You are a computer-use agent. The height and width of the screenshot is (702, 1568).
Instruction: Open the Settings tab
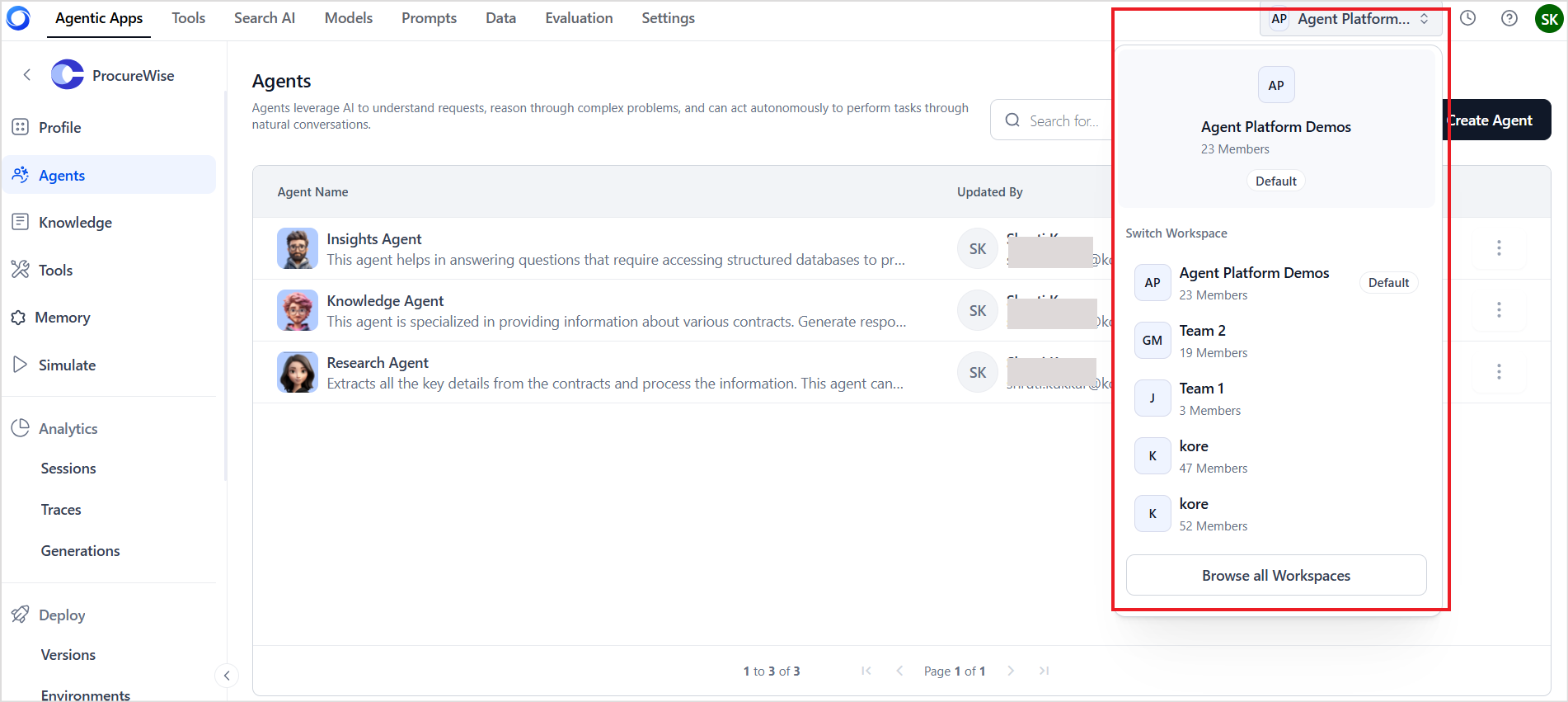tap(669, 18)
